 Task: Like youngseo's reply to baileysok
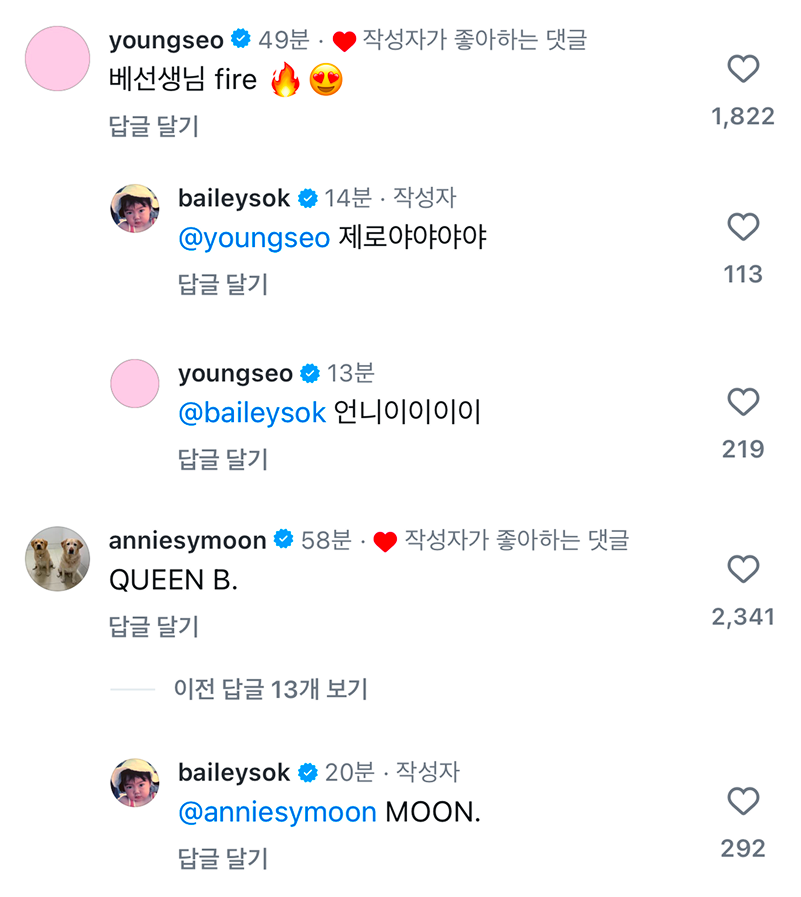(x=743, y=402)
